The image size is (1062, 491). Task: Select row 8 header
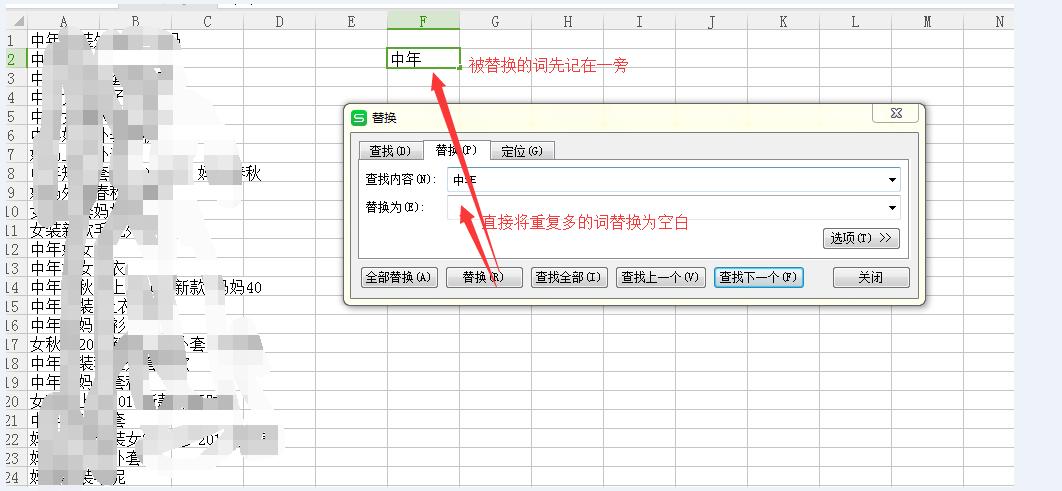(x=14, y=173)
